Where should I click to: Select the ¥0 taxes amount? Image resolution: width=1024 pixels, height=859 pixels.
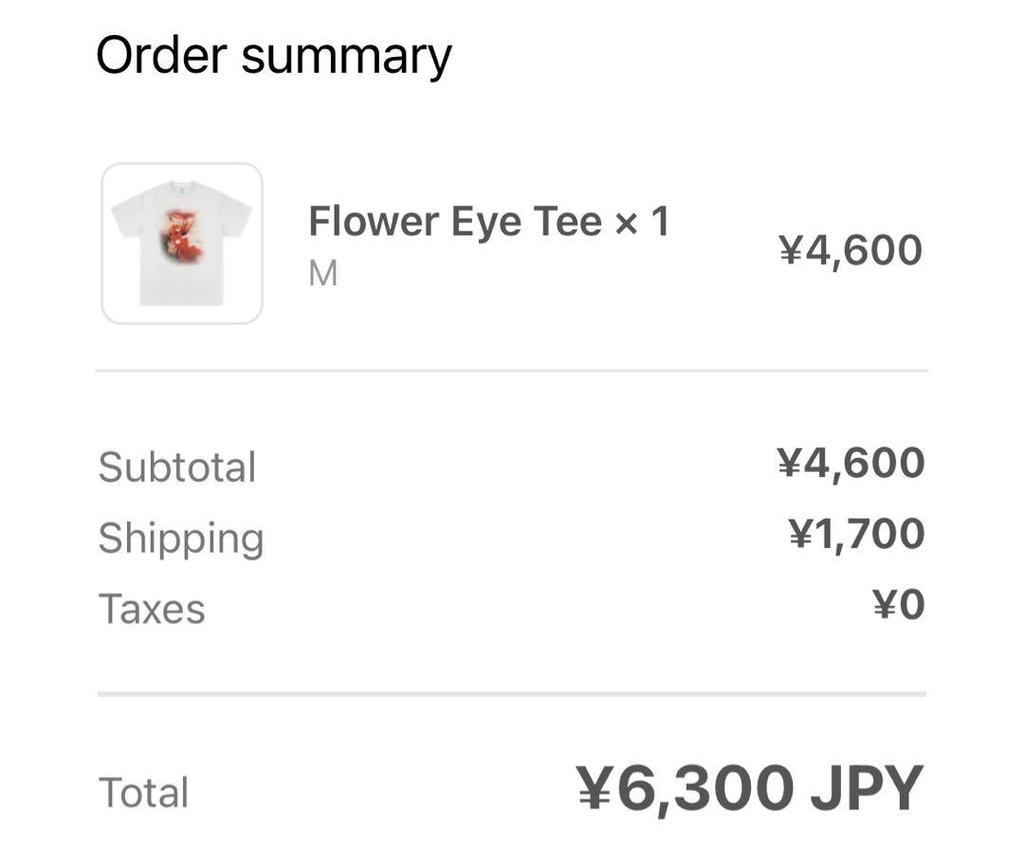tap(898, 605)
